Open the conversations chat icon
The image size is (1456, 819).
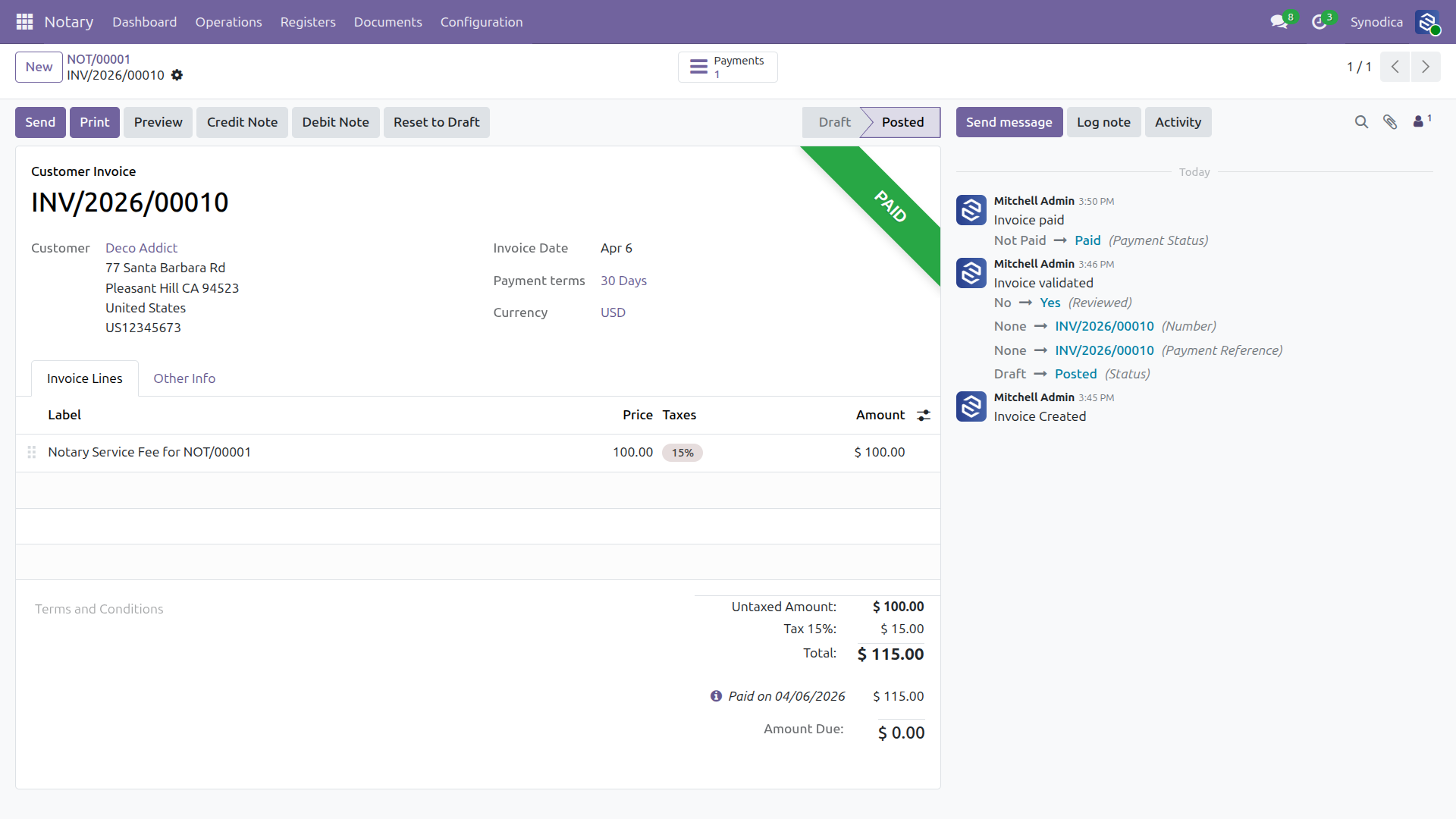1279,22
